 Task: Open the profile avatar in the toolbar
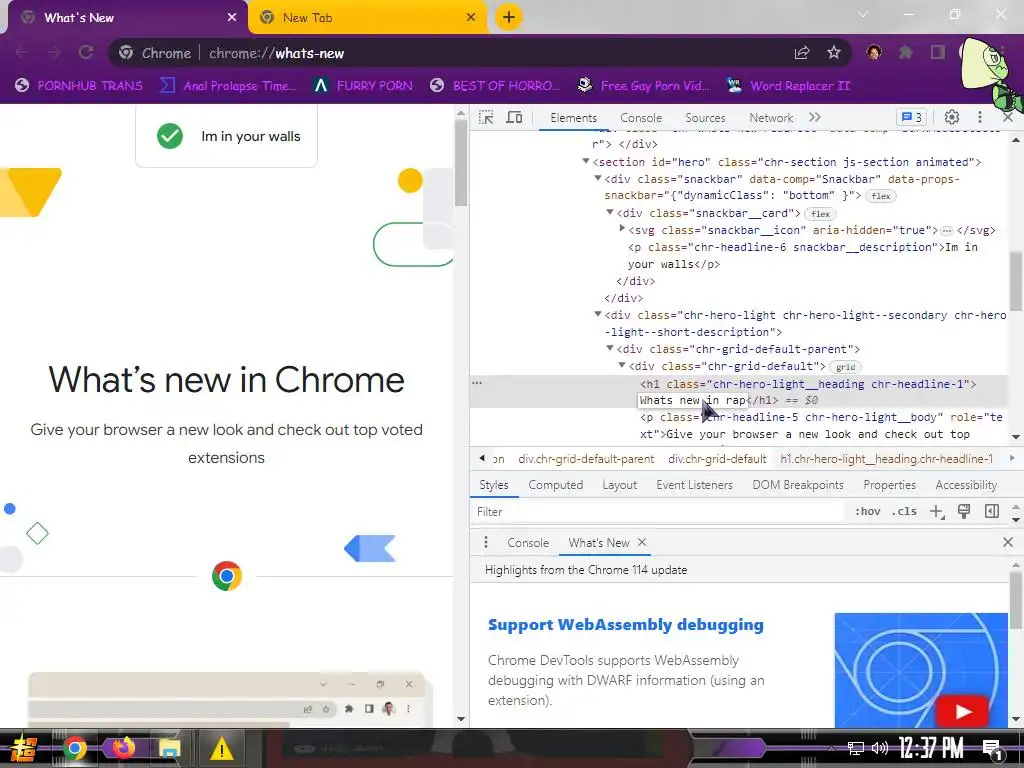(x=874, y=53)
